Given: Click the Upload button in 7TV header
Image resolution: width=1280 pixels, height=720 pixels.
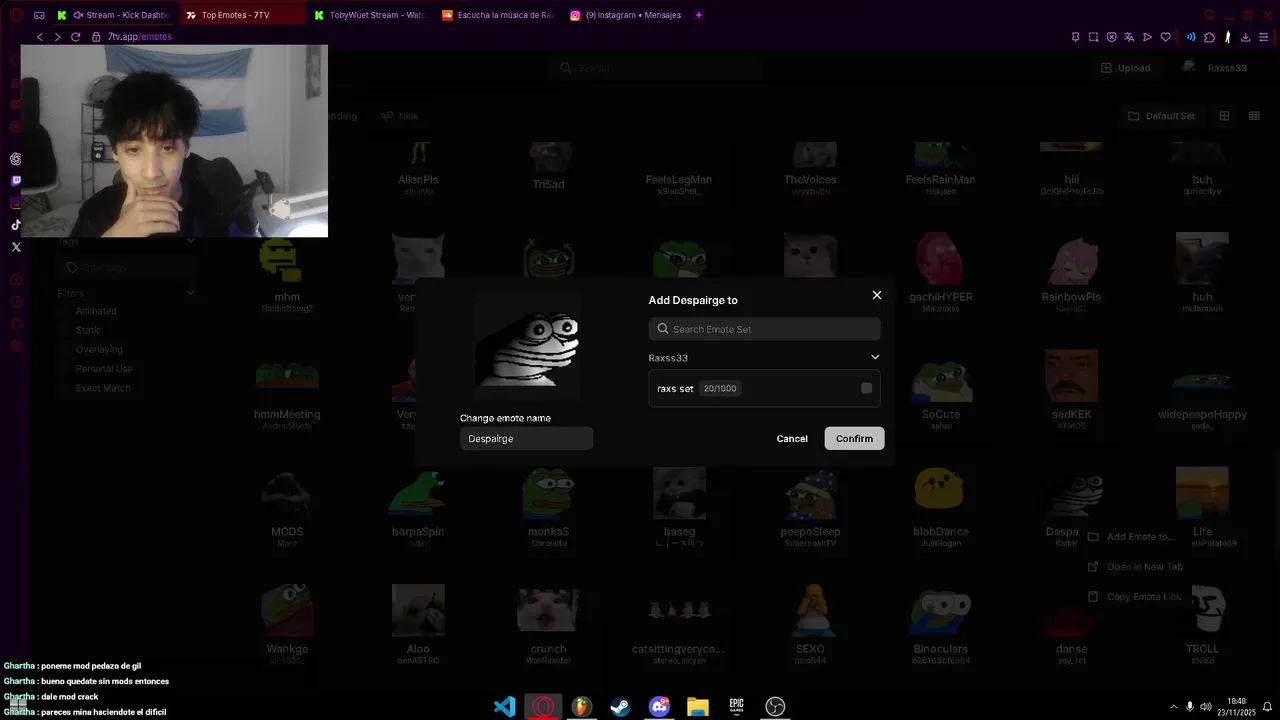Looking at the screenshot, I should [x=1125, y=68].
